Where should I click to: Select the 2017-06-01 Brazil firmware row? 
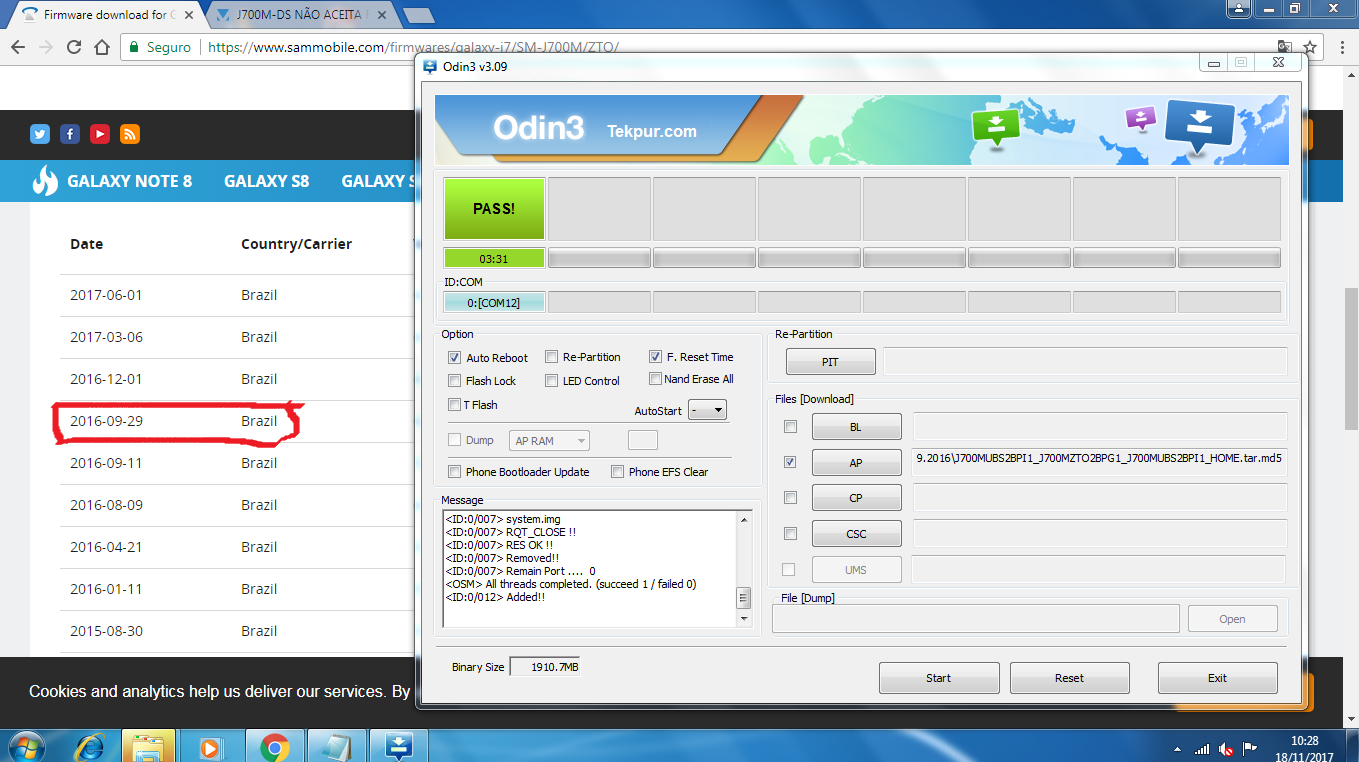tap(236, 295)
